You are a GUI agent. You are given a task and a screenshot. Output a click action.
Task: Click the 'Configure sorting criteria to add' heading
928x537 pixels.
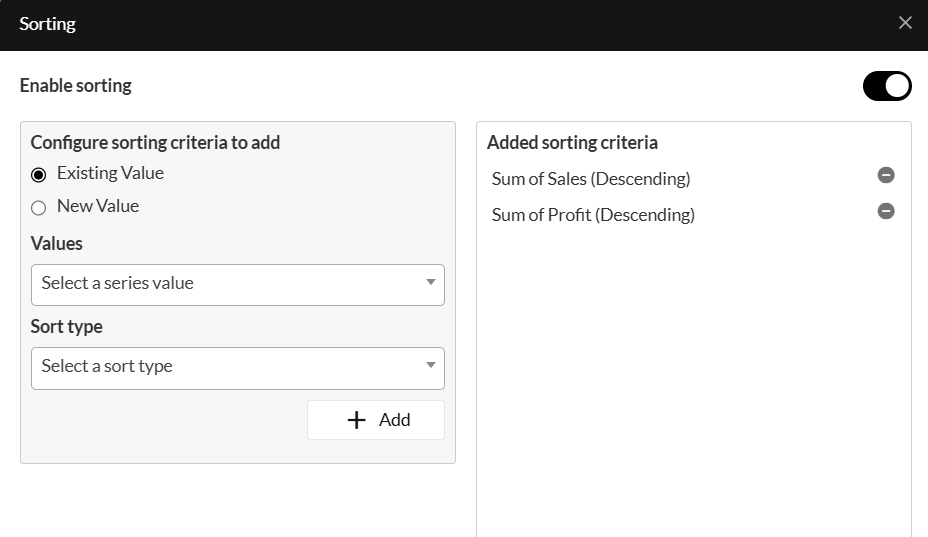[x=155, y=143]
